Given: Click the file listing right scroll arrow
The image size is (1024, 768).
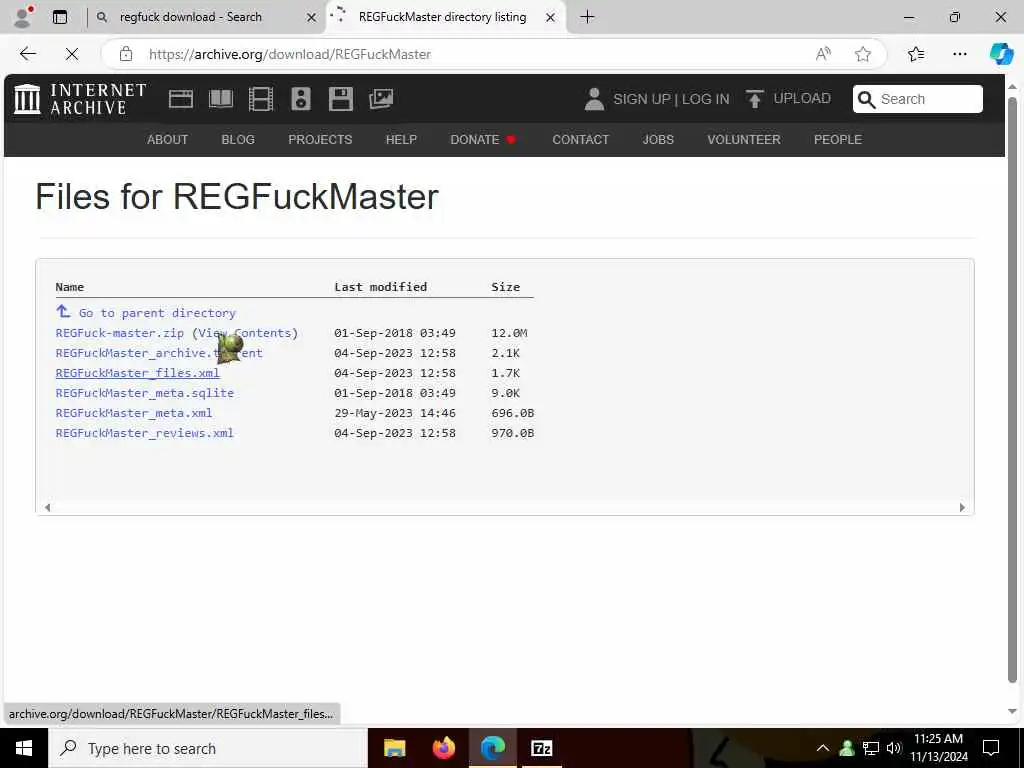Looking at the screenshot, I should pos(962,507).
